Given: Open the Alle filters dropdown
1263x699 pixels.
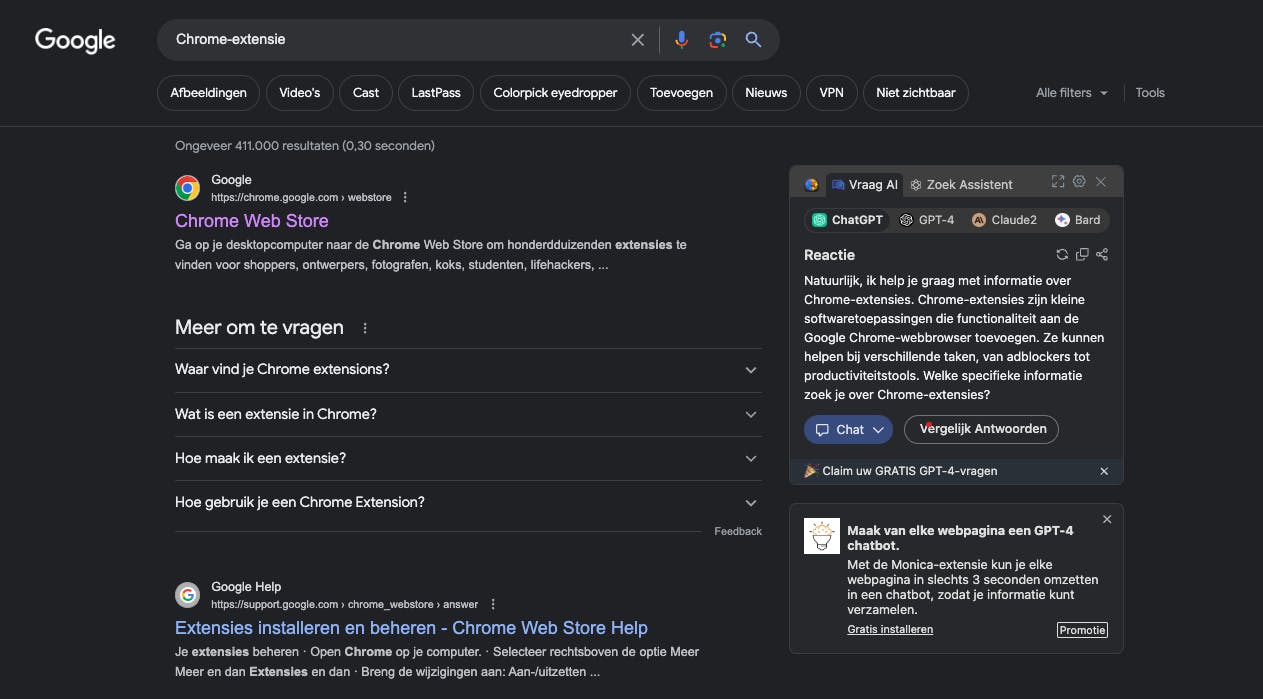Looking at the screenshot, I should 1071,93.
